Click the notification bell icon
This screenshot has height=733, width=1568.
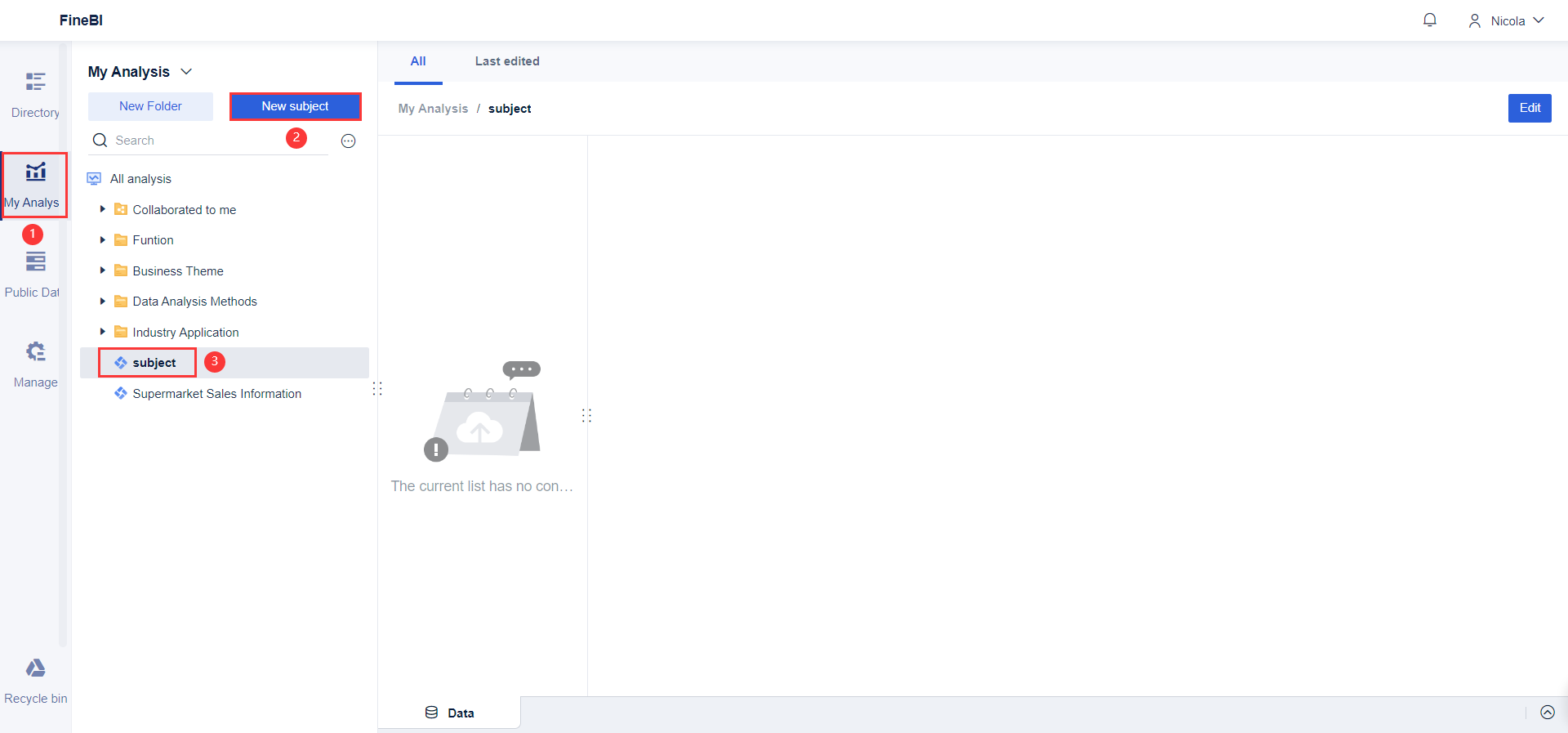tap(1429, 20)
